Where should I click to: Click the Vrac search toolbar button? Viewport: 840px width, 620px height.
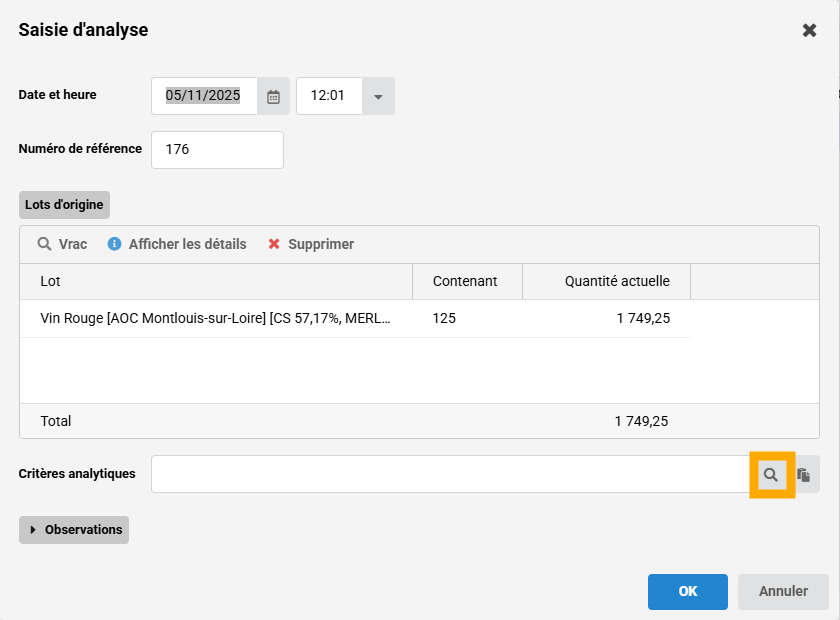(x=62, y=244)
